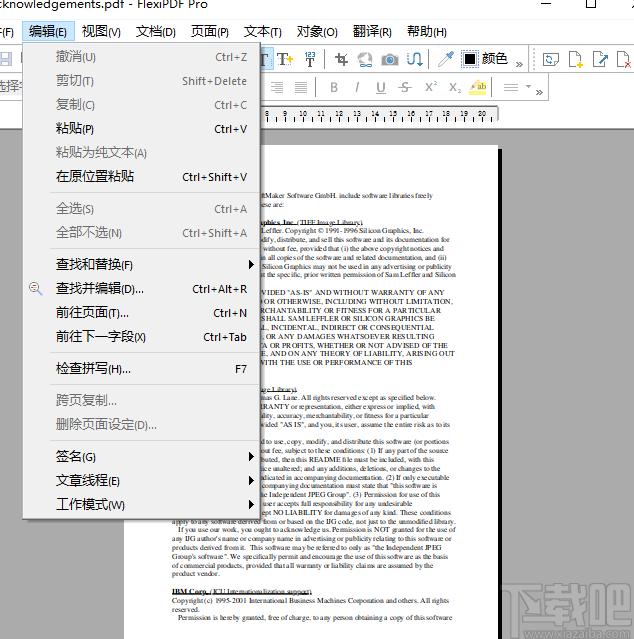Click the 跨页复制... menu entry
Image resolution: width=634 pixels, height=639 pixels.
point(141,401)
